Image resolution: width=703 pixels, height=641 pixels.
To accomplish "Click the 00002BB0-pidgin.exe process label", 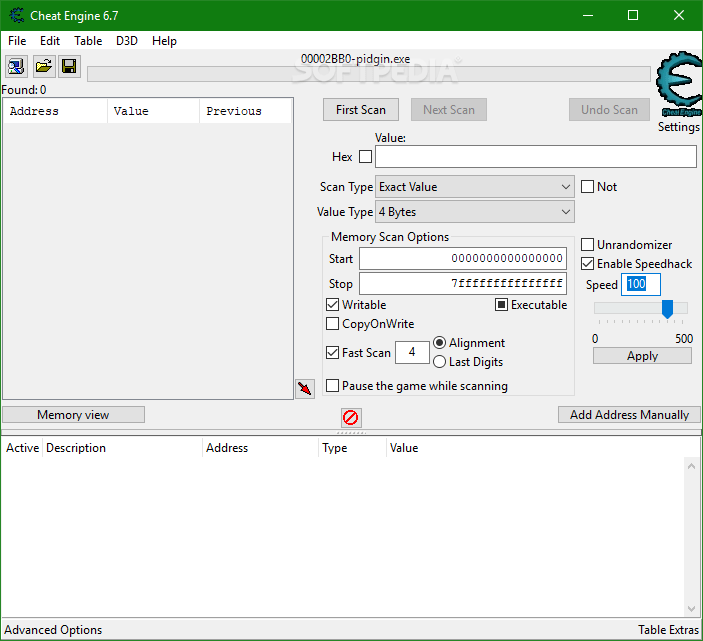I will [x=356, y=59].
